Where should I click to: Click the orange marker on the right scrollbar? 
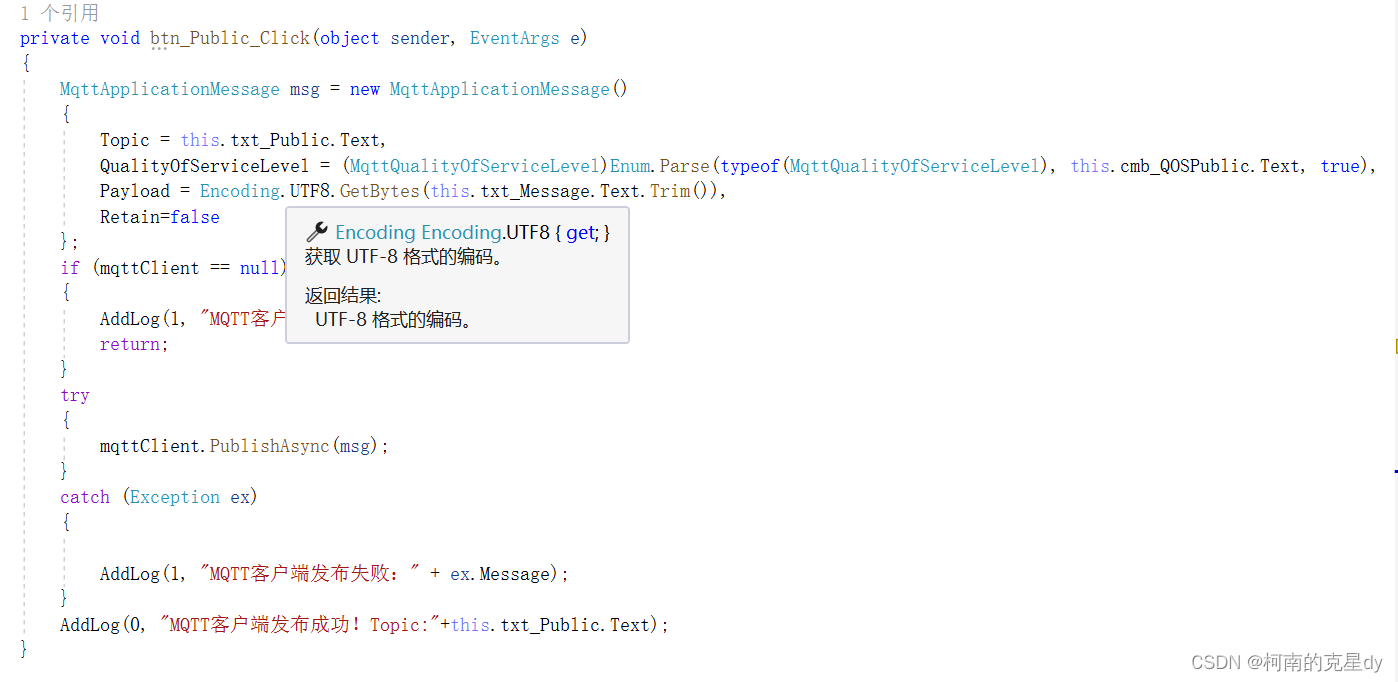1394,346
